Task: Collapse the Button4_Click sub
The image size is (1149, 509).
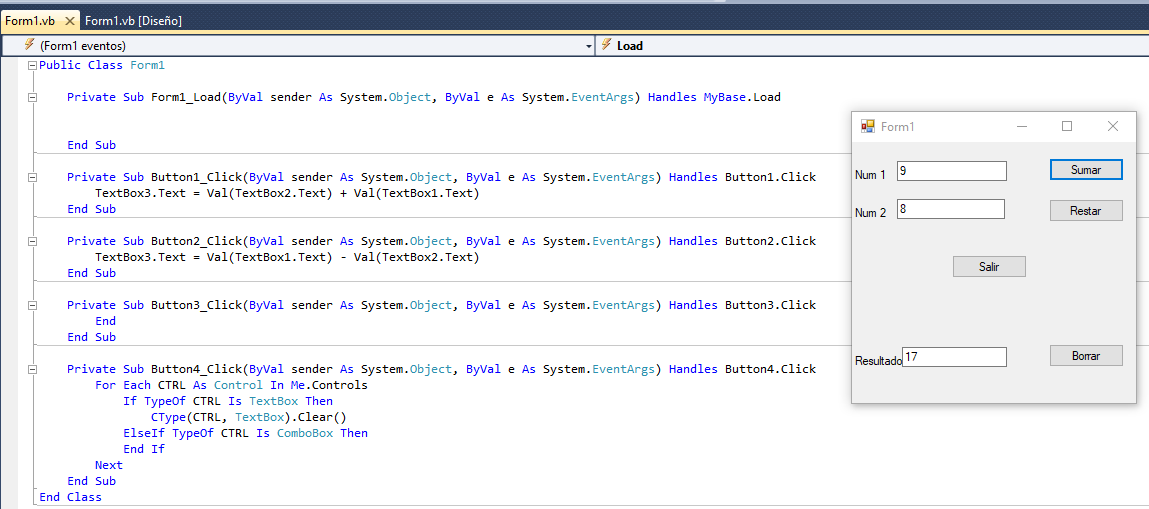Action: [31, 370]
